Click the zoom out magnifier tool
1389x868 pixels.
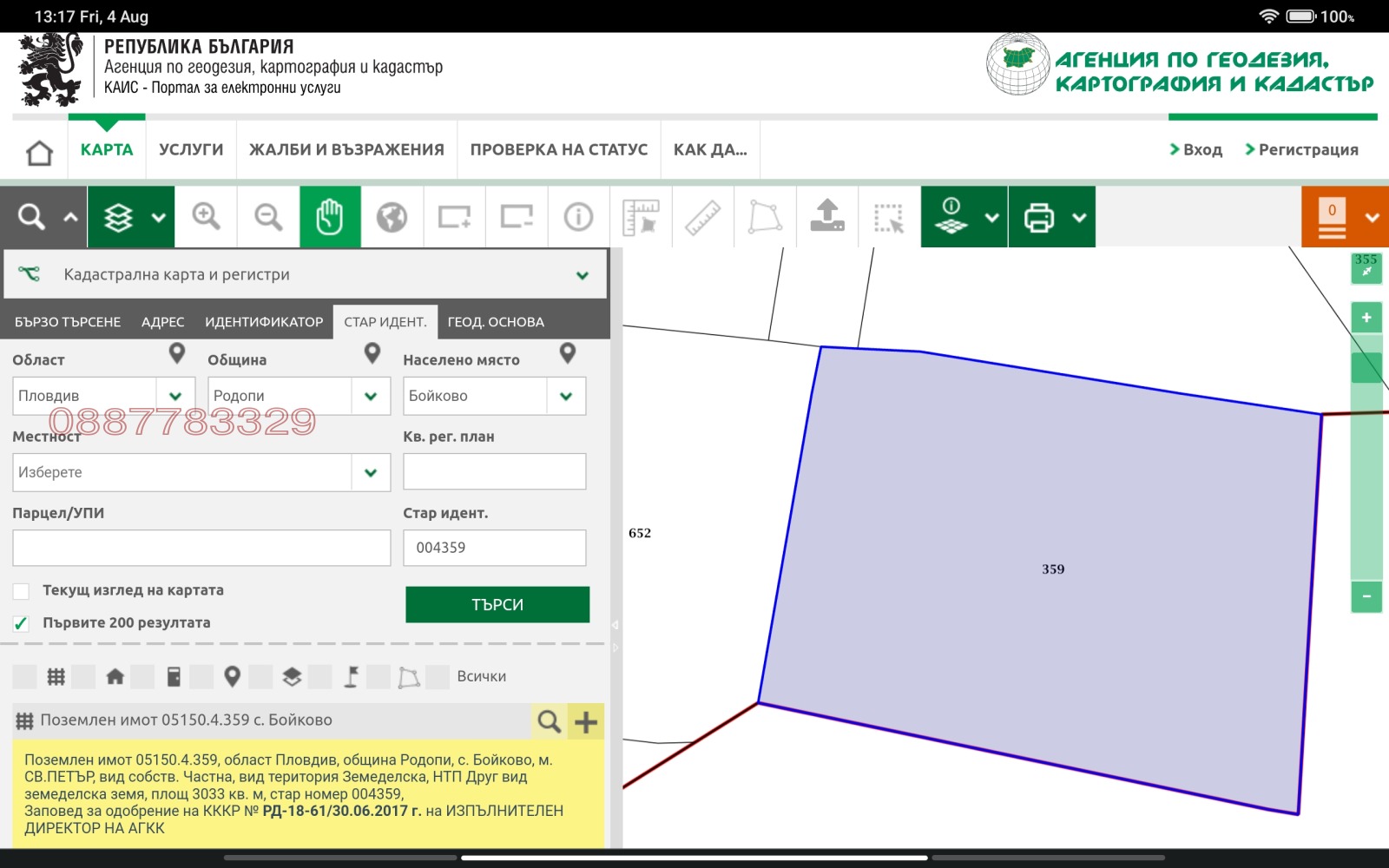point(268,216)
